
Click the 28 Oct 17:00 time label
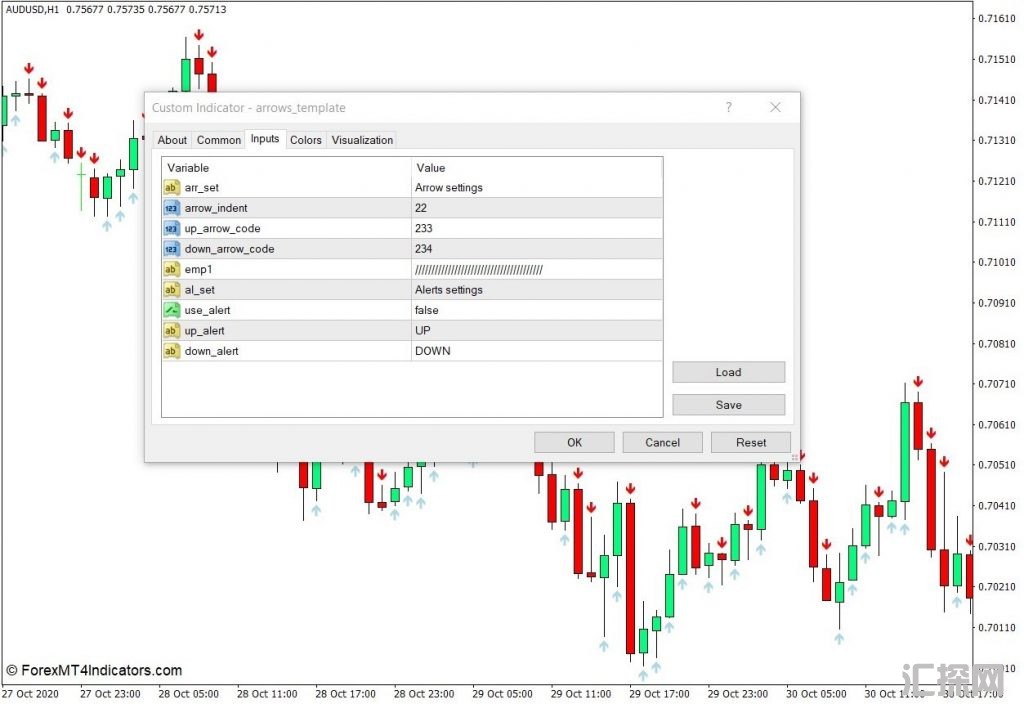coord(345,694)
